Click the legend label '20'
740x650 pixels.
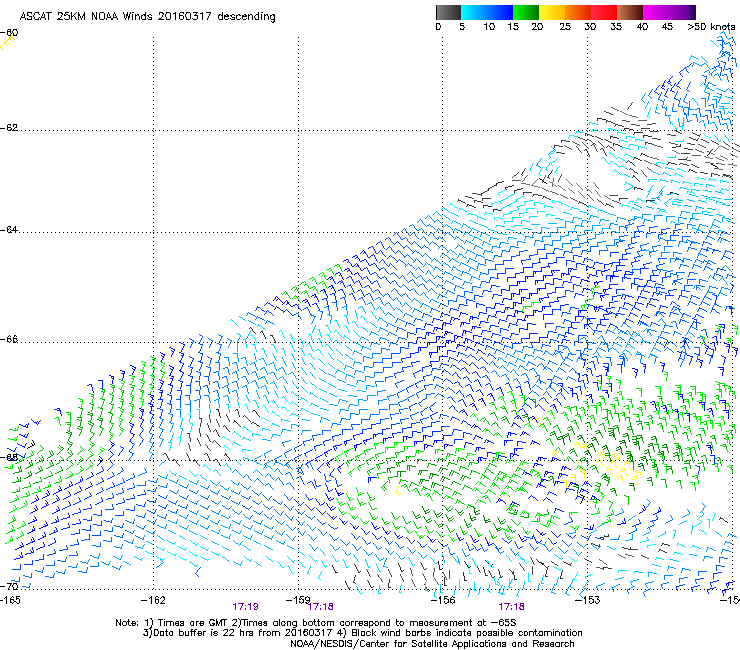[537, 27]
